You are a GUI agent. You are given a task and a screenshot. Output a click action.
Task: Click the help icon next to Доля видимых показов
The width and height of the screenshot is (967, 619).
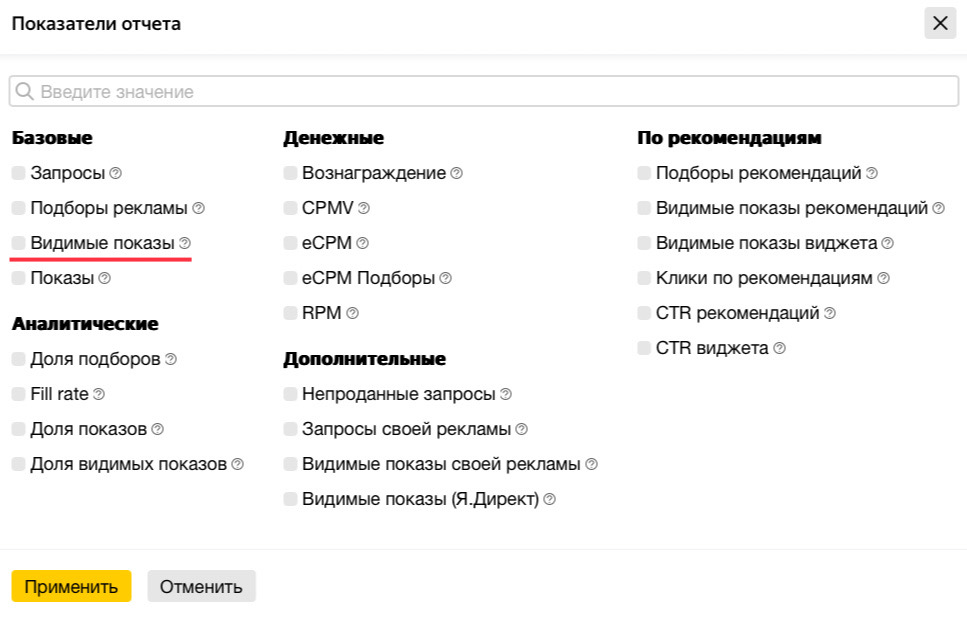click(238, 464)
